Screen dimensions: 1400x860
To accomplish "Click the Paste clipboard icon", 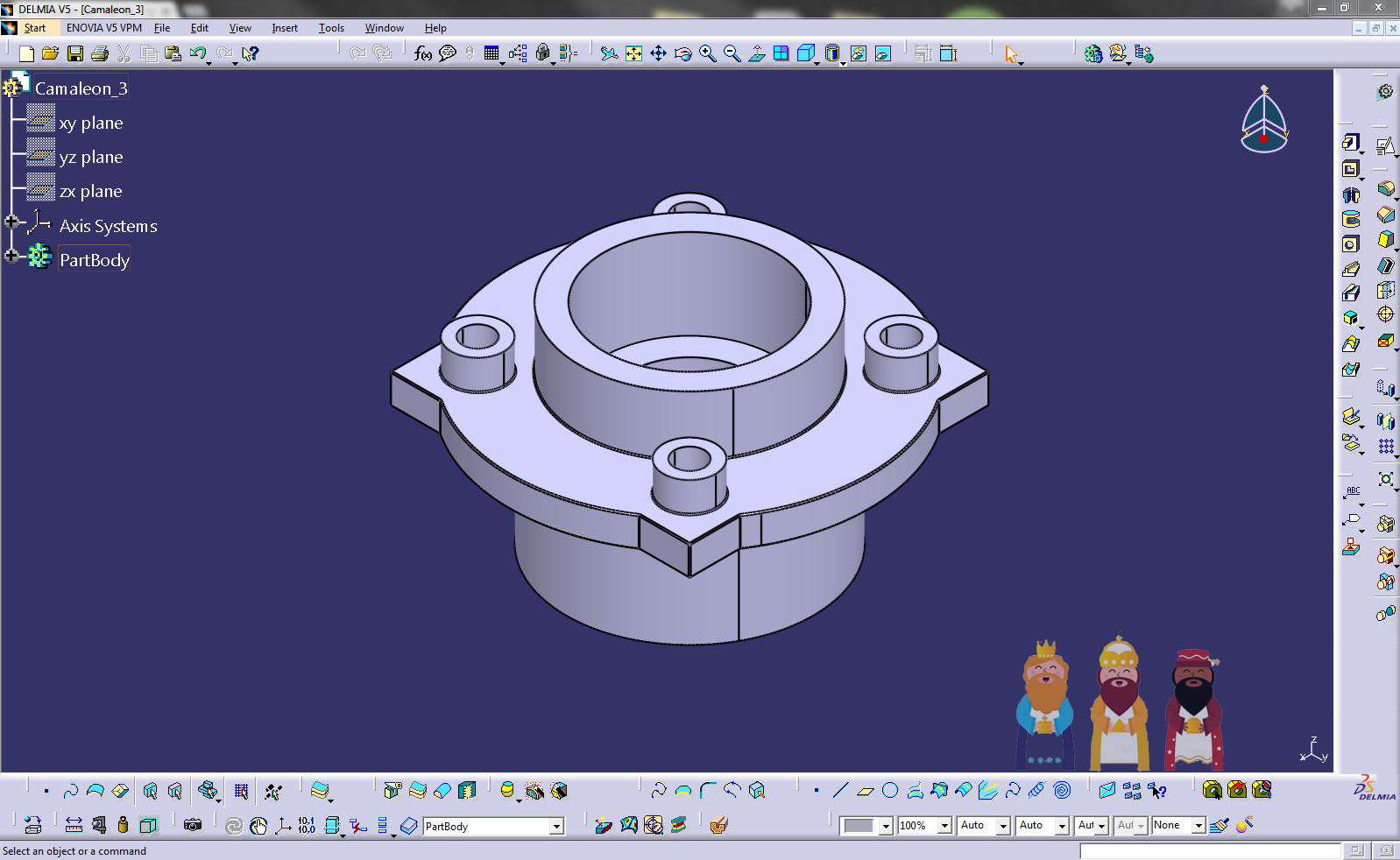I will pos(173,53).
